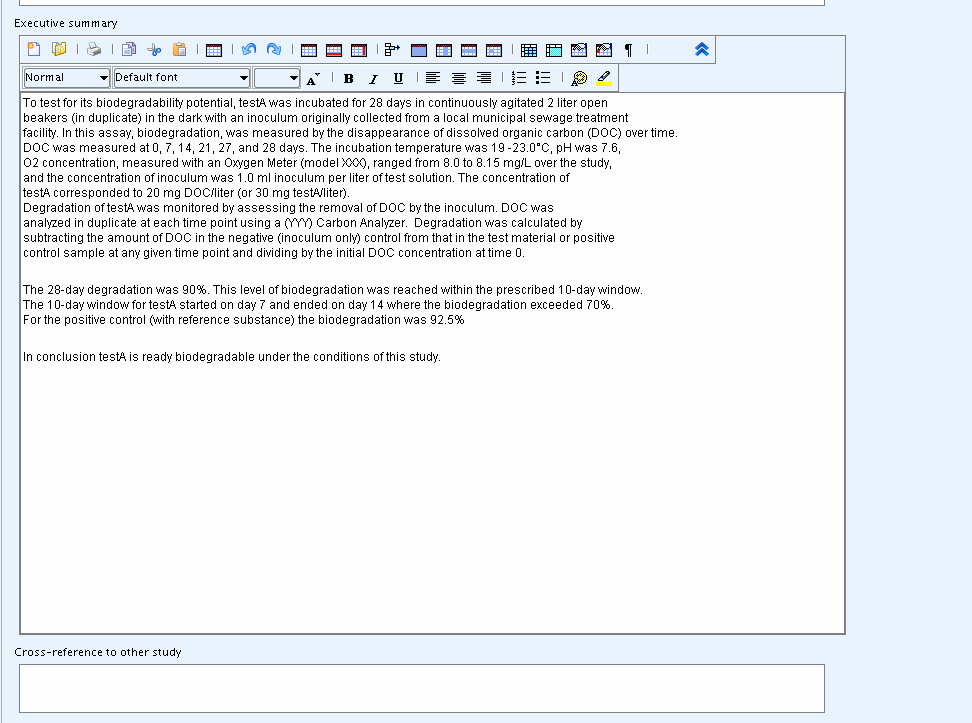This screenshot has height=723, width=972.
Task: Click table icon with red row line
Action: (x=334, y=50)
